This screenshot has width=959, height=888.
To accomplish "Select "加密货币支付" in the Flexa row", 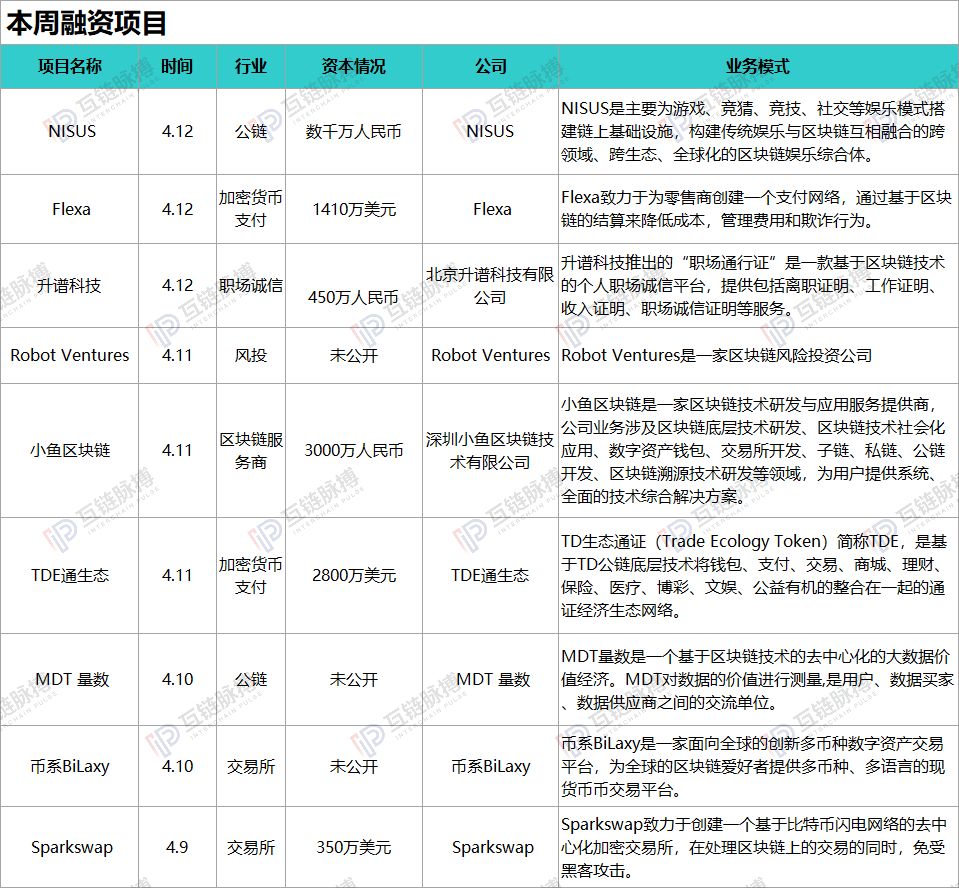I will pos(251,209).
